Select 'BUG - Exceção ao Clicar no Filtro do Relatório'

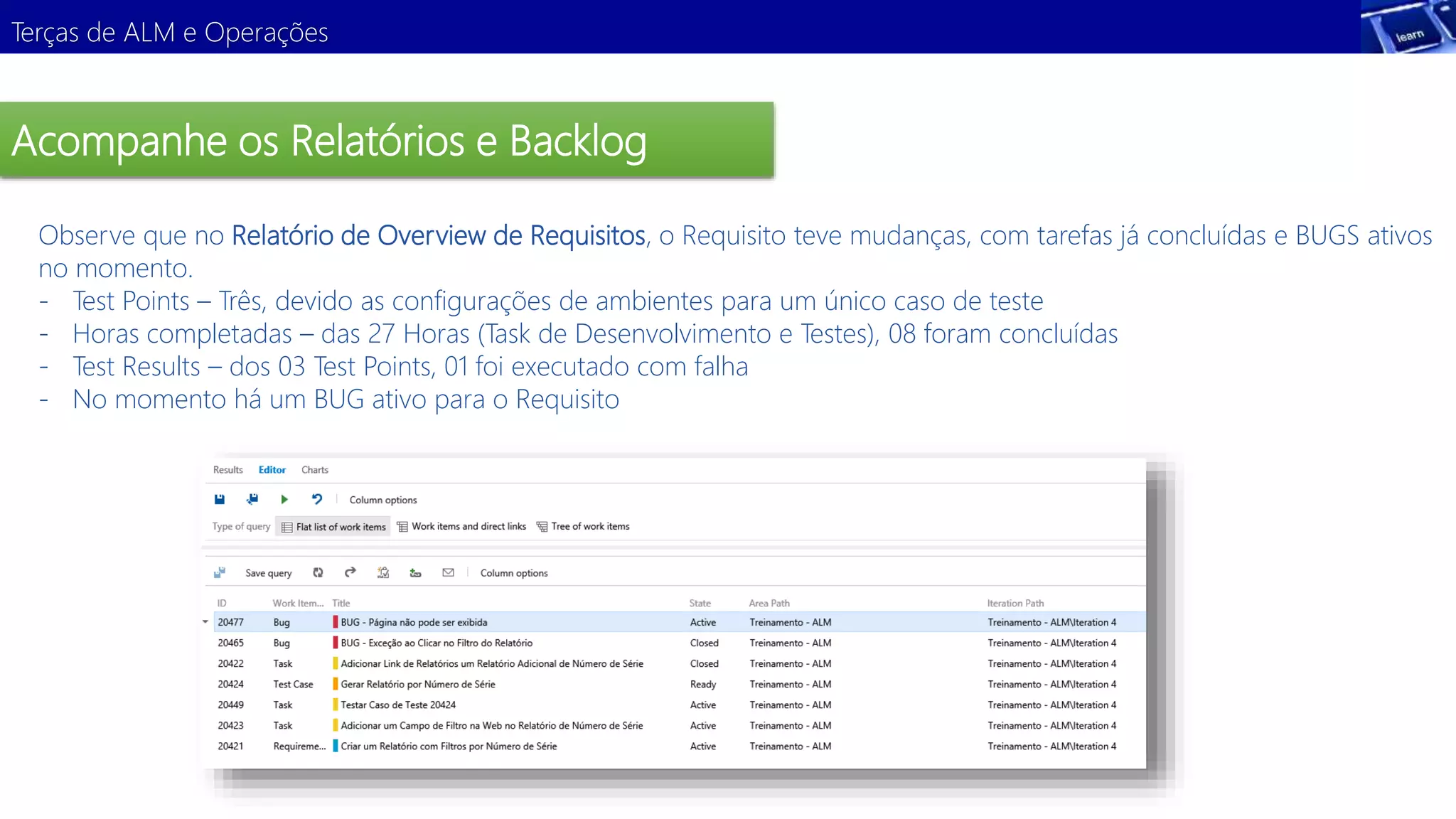coord(437,643)
